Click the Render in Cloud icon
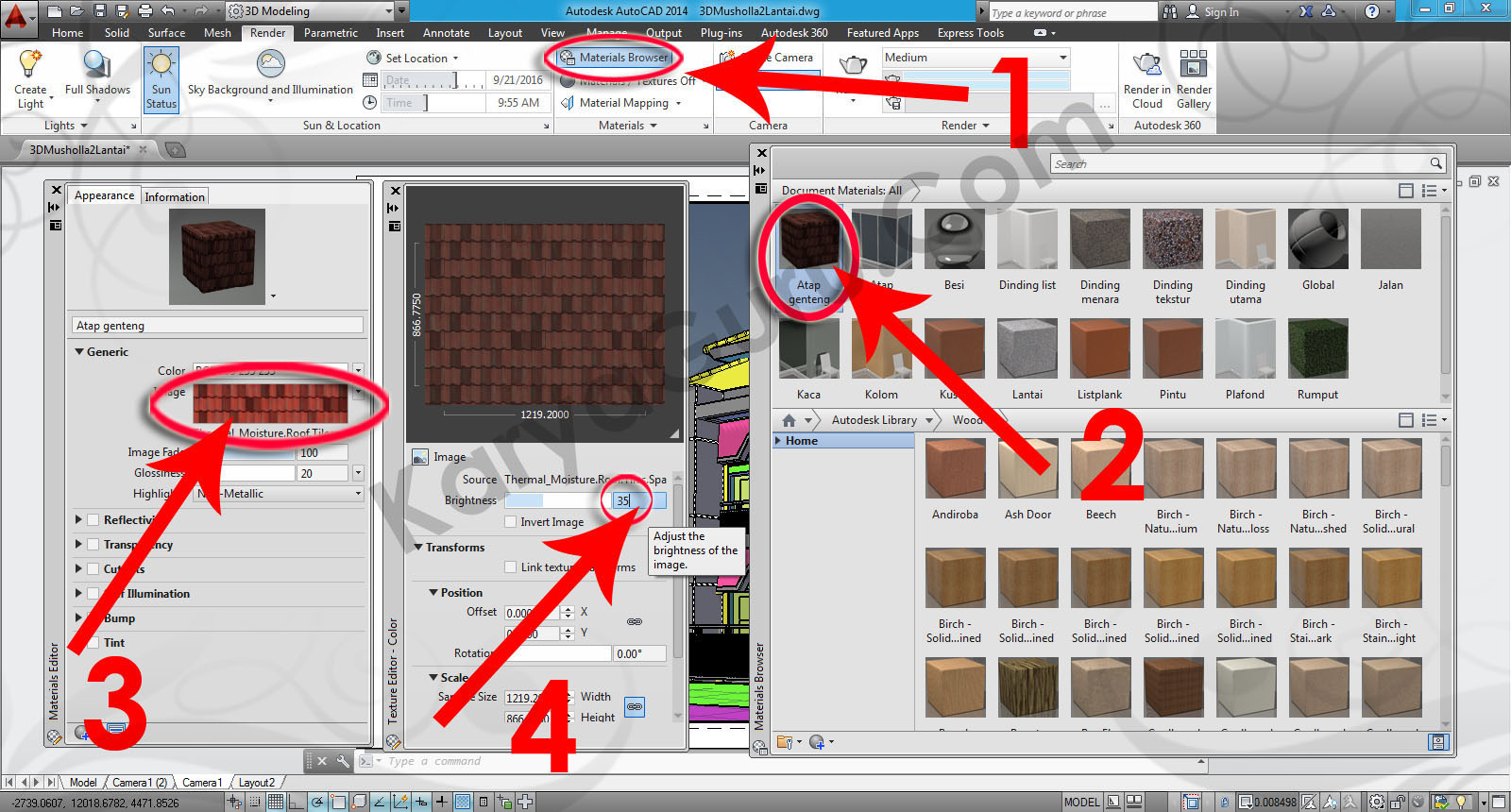The image size is (1511, 812). click(x=1146, y=66)
